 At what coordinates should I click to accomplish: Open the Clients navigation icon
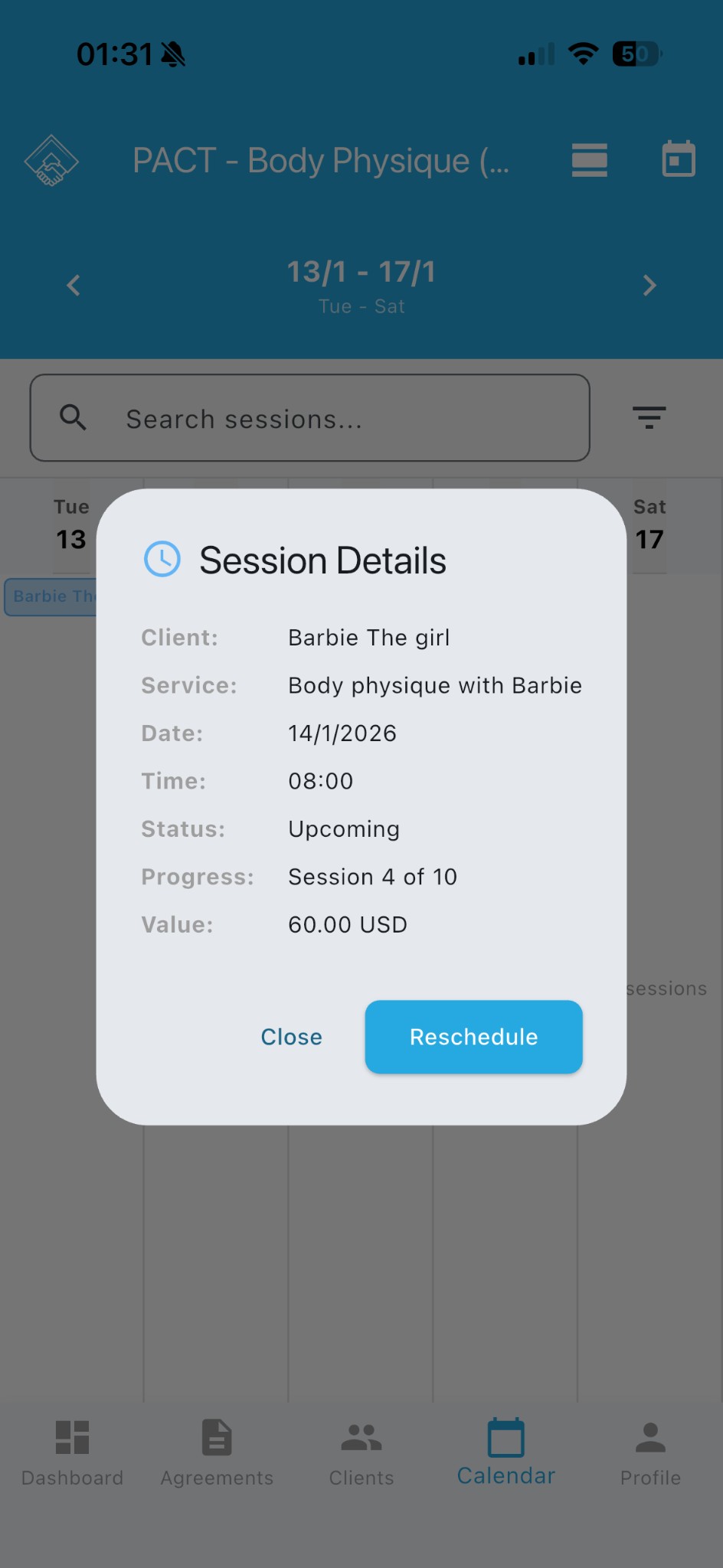pos(361,1438)
